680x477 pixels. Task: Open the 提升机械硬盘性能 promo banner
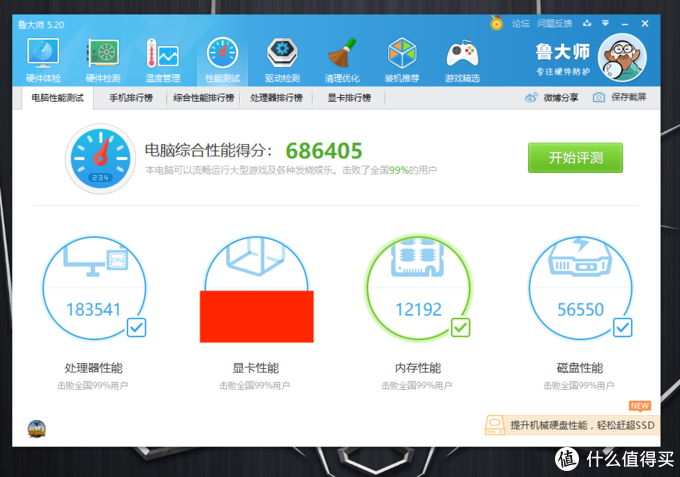[x=572, y=425]
